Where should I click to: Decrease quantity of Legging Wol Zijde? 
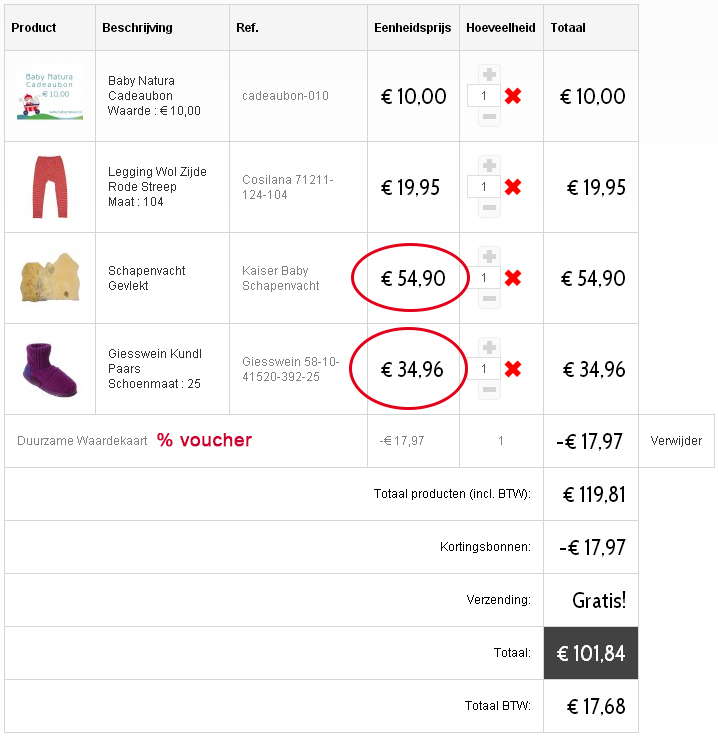[x=489, y=208]
